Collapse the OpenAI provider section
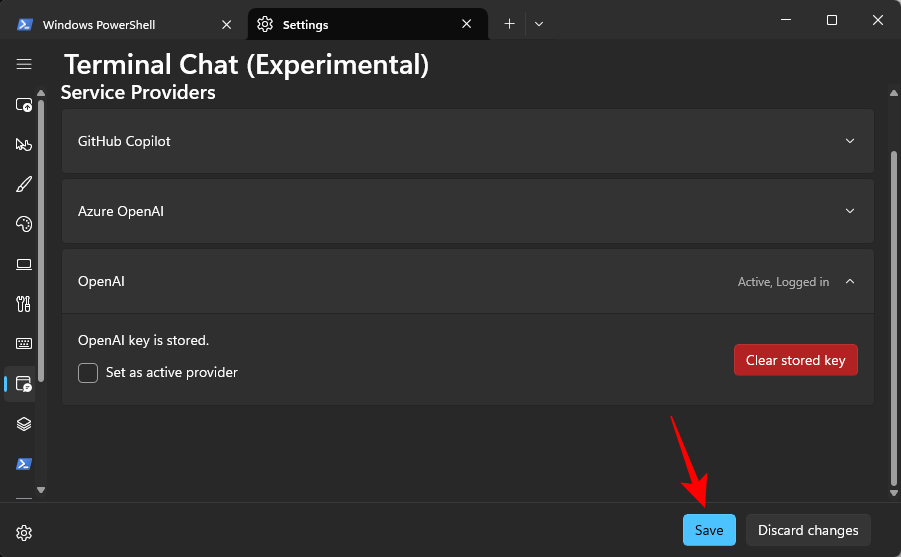Screen dimensions: 901x557 click(850, 282)
